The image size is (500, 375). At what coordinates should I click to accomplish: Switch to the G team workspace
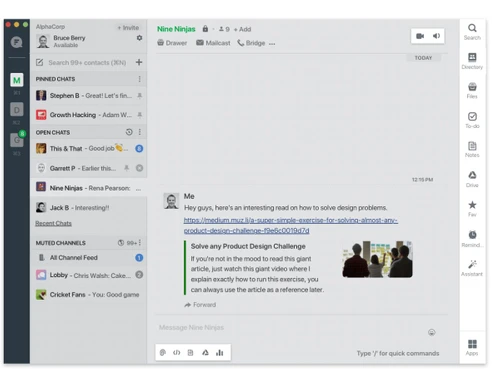click(x=17, y=140)
